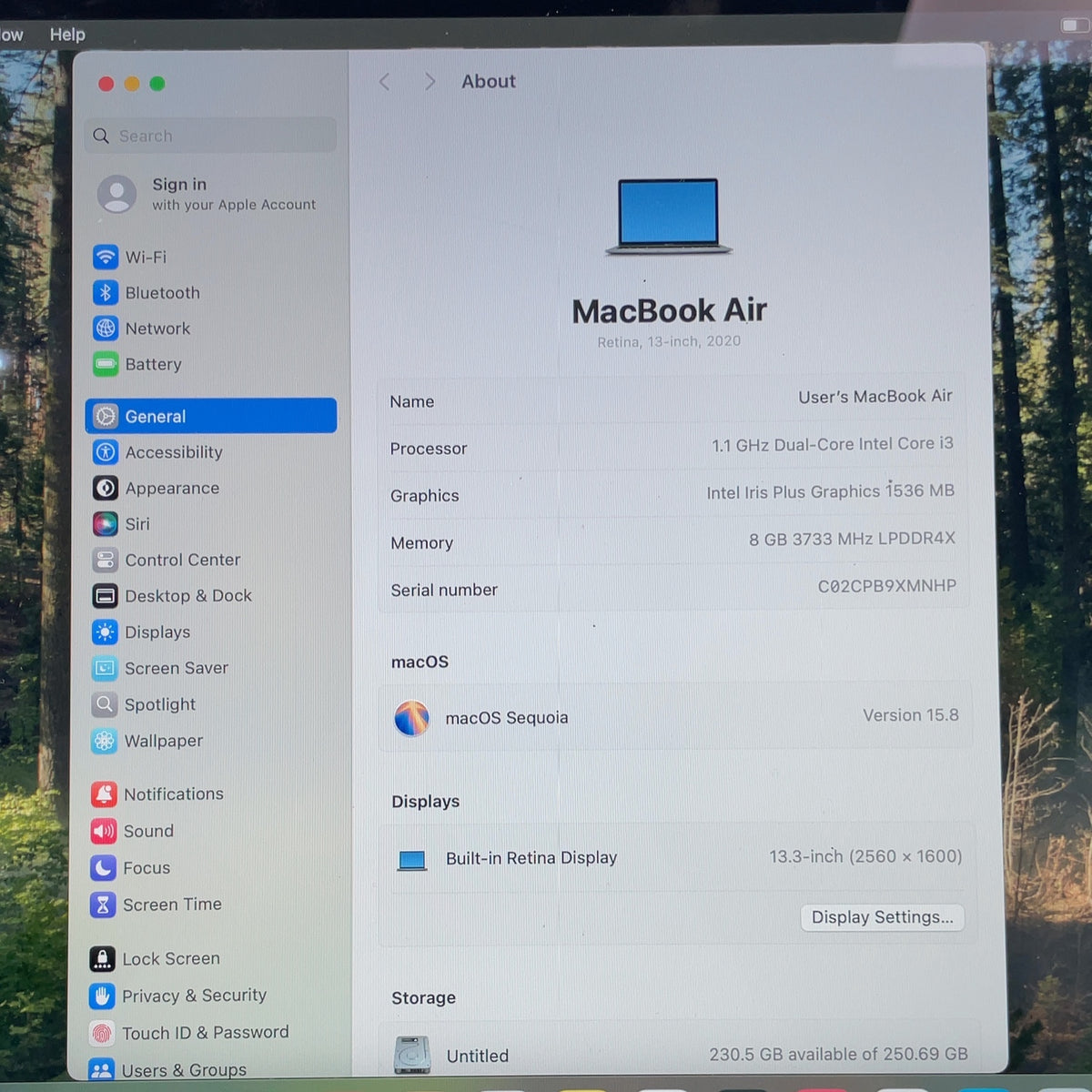This screenshot has height=1092, width=1092.
Task: Sign in with your Apple Account
Action: pos(234,194)
